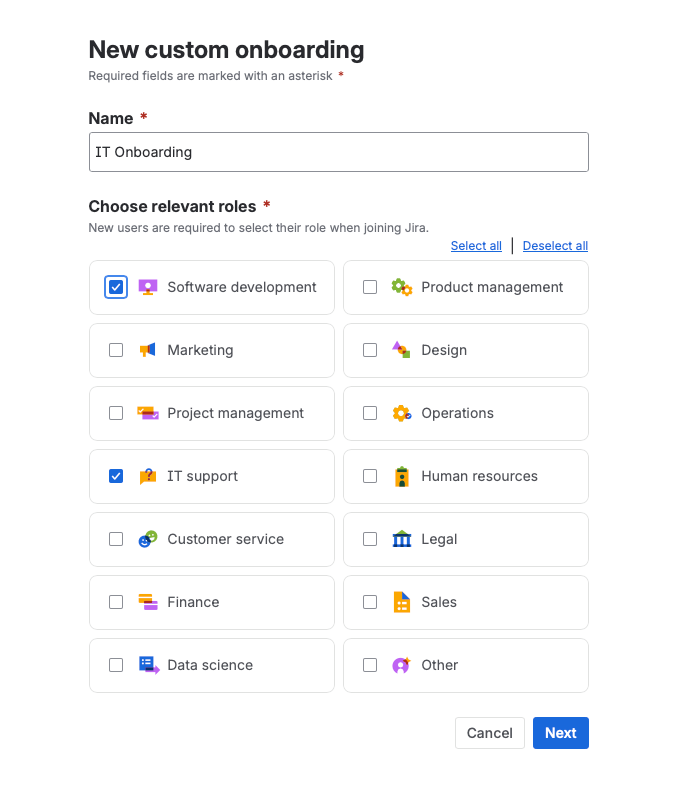Click the Deselect all link
691x790 pixels.
coord(555,246)
